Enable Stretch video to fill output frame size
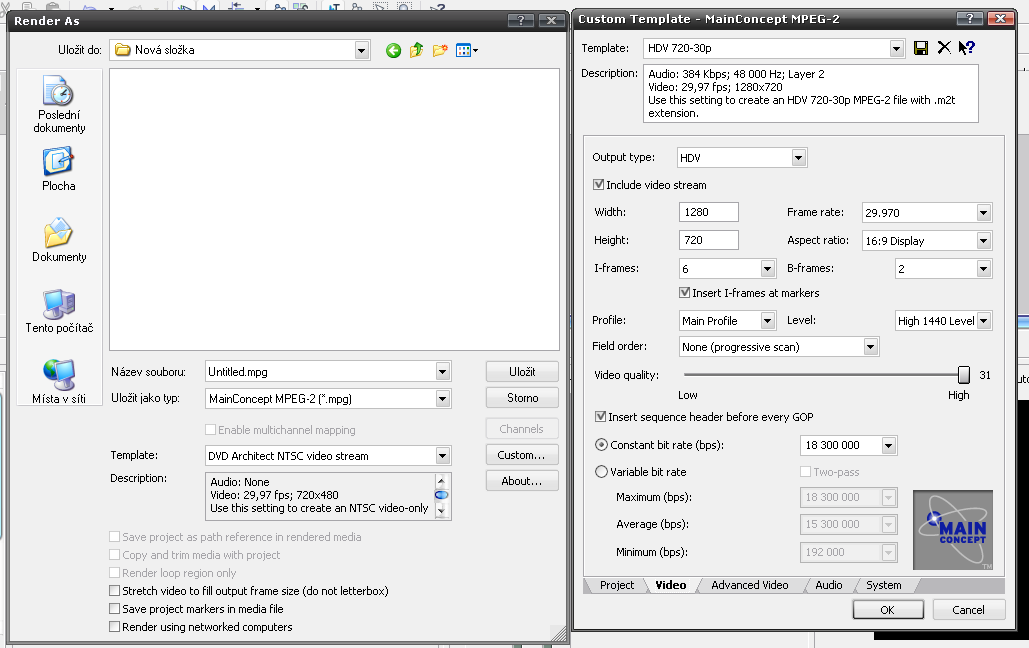Viewport: 1029px width, 648px height. click(115, 591)
